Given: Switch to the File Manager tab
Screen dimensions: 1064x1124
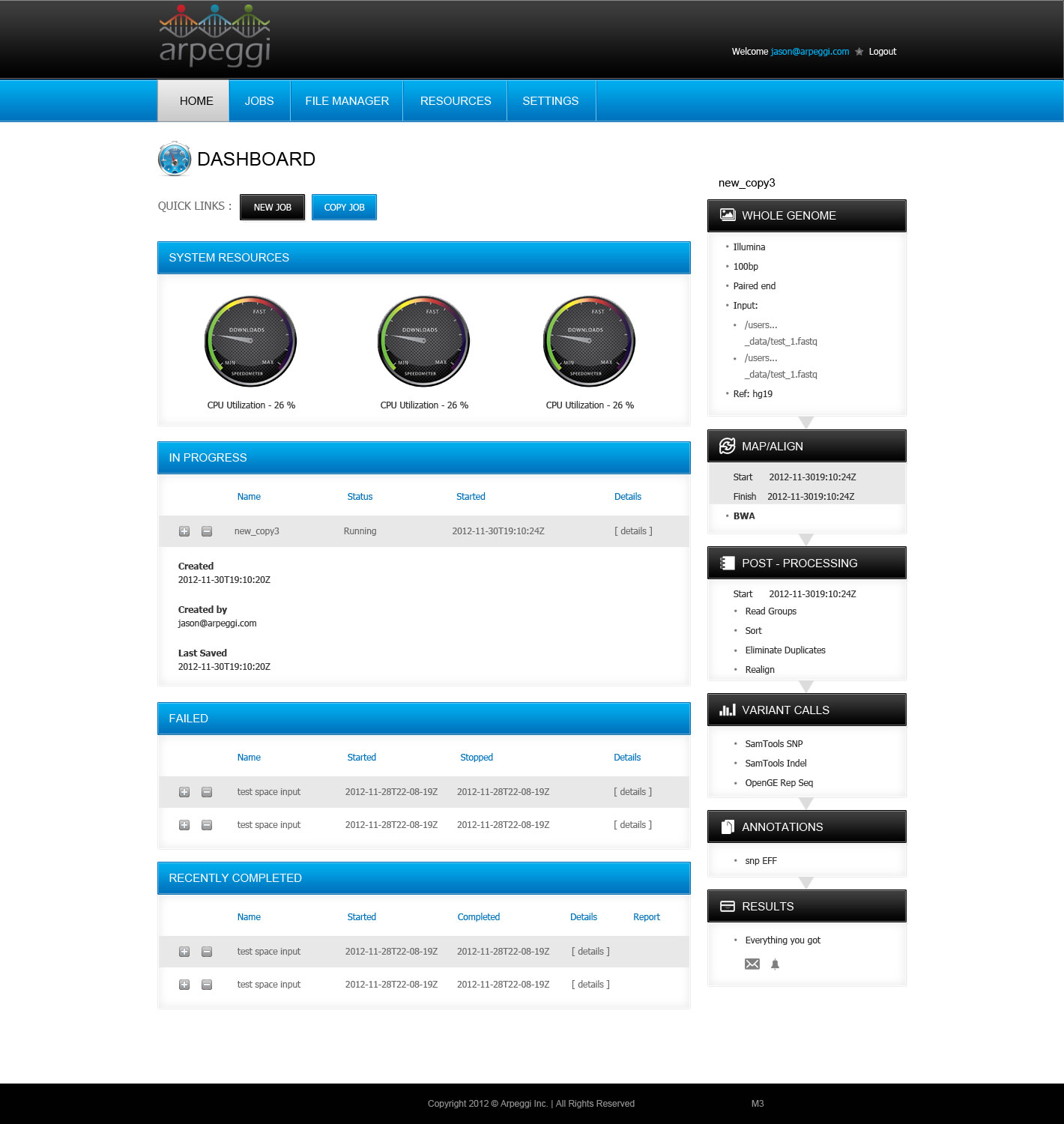Looking at the screenshot, I should coord(347,101).
